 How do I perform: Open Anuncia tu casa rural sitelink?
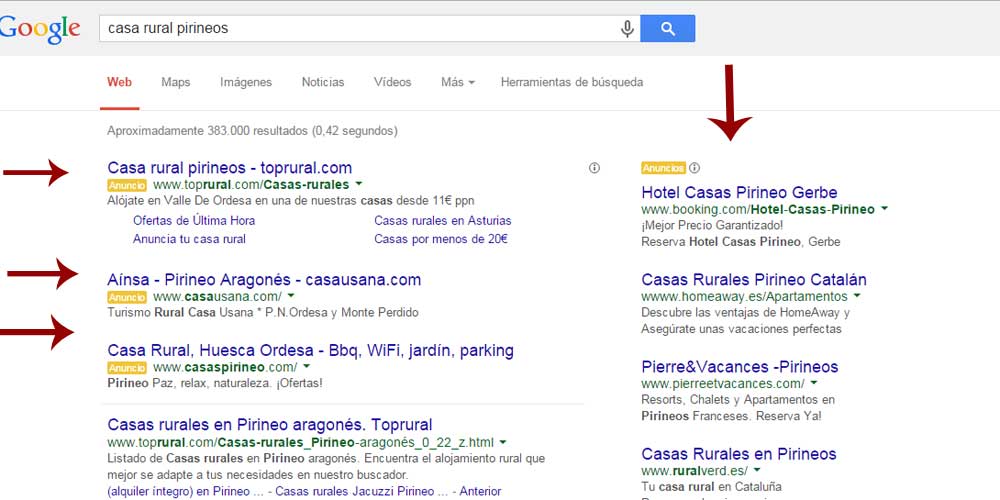click(189, 239)
